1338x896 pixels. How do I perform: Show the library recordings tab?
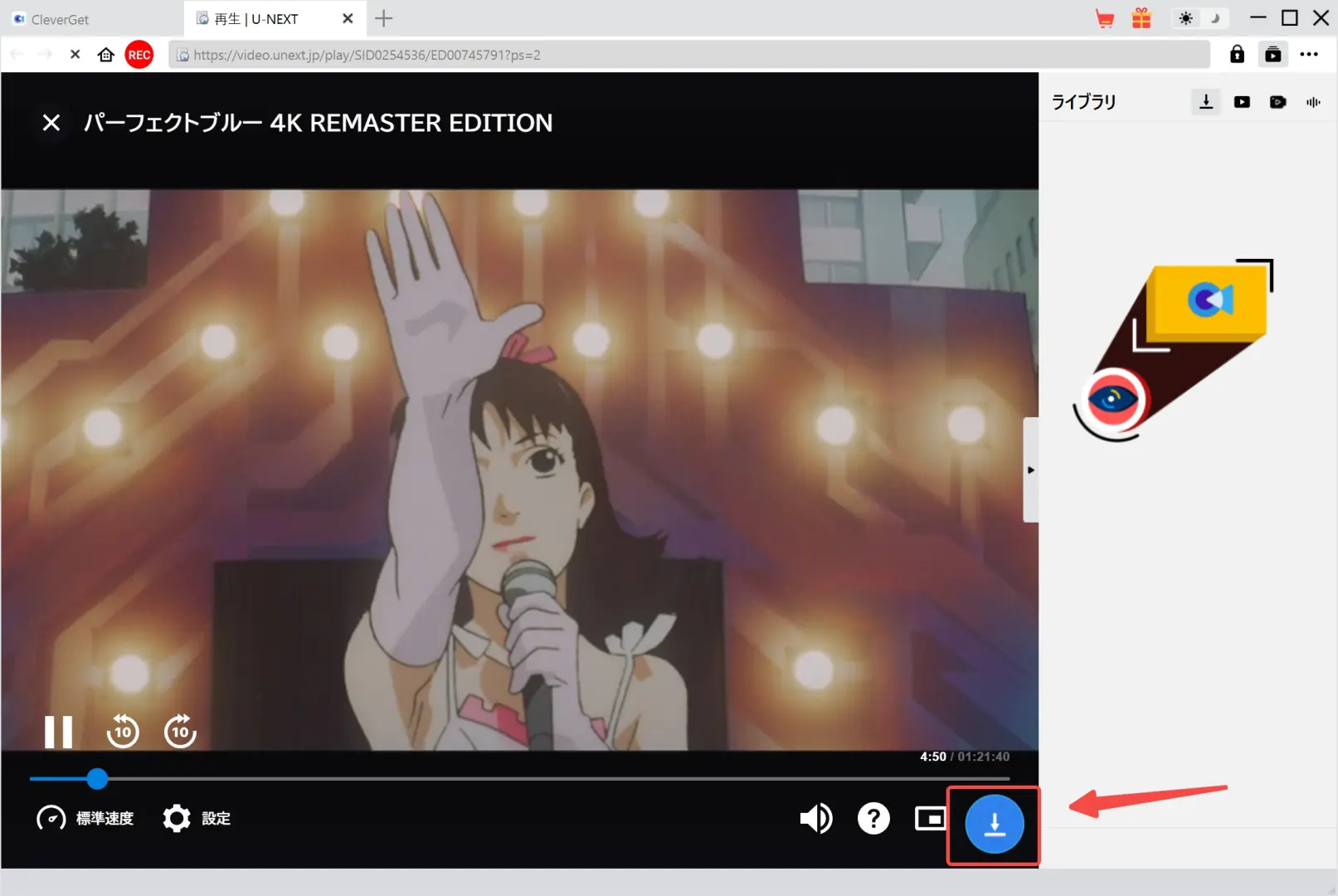[x=1277, y=102]
